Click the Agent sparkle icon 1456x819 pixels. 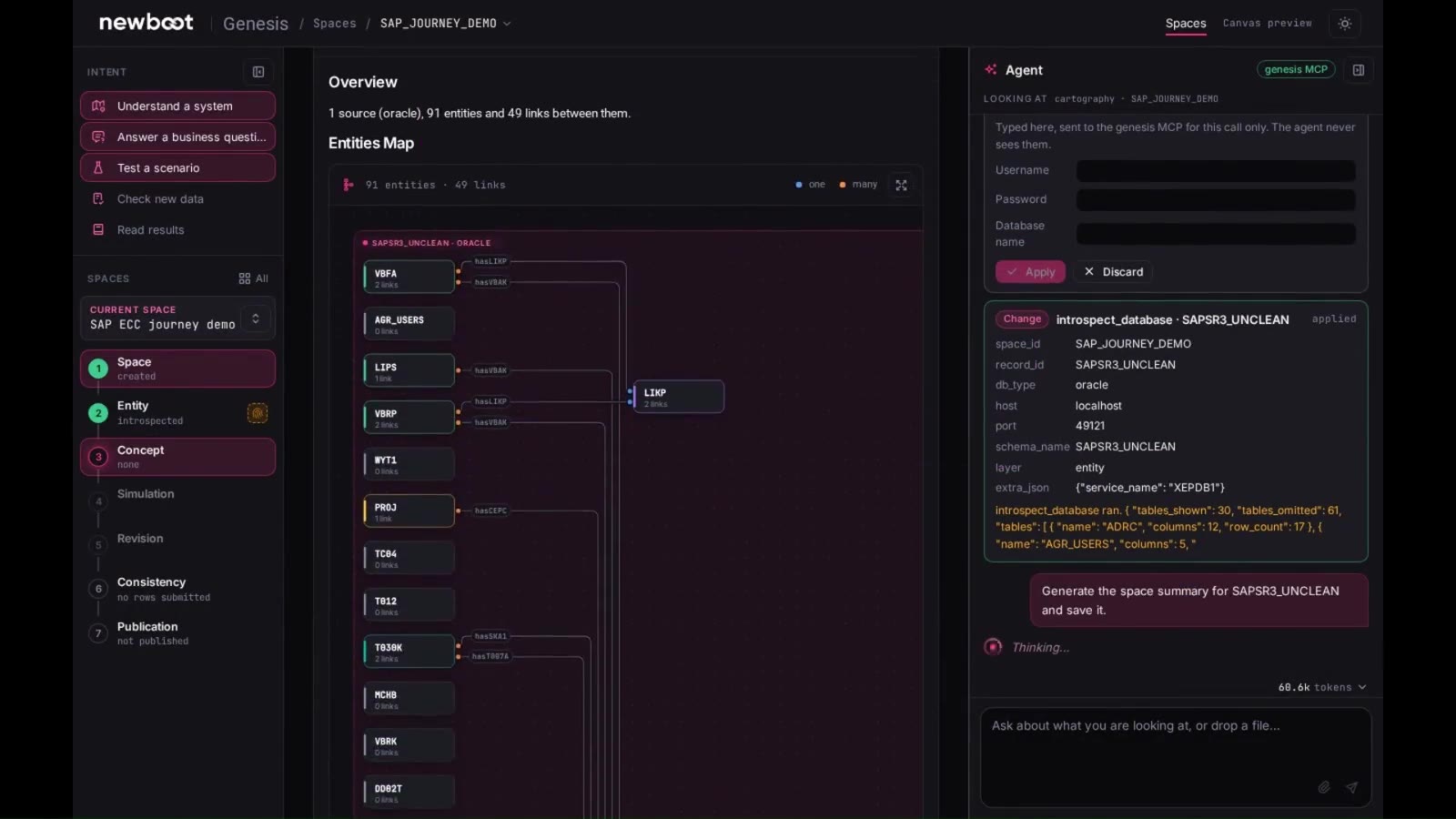click(x=991, y=70)
